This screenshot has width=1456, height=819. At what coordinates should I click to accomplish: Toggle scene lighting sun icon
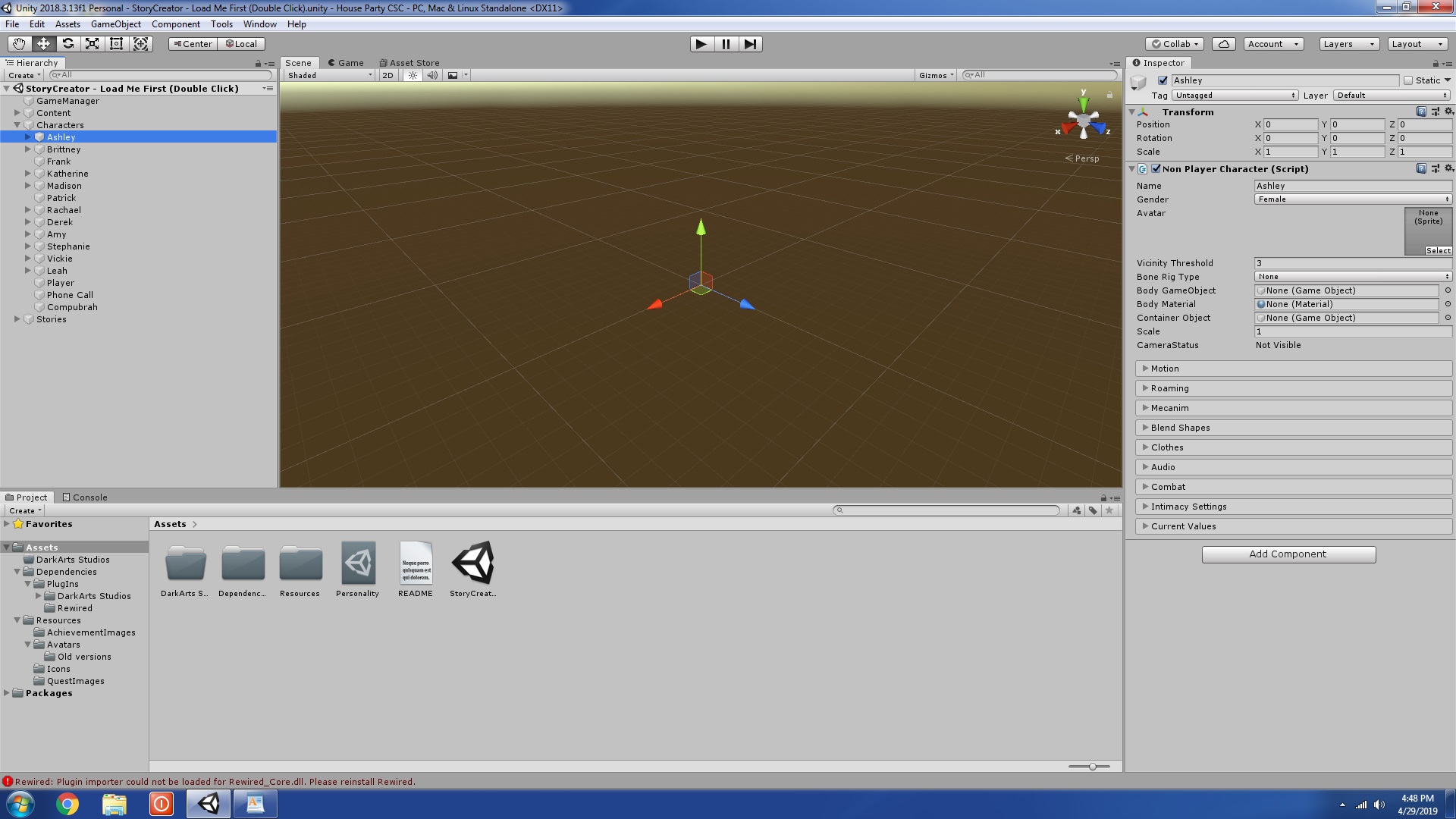(413, 75)
